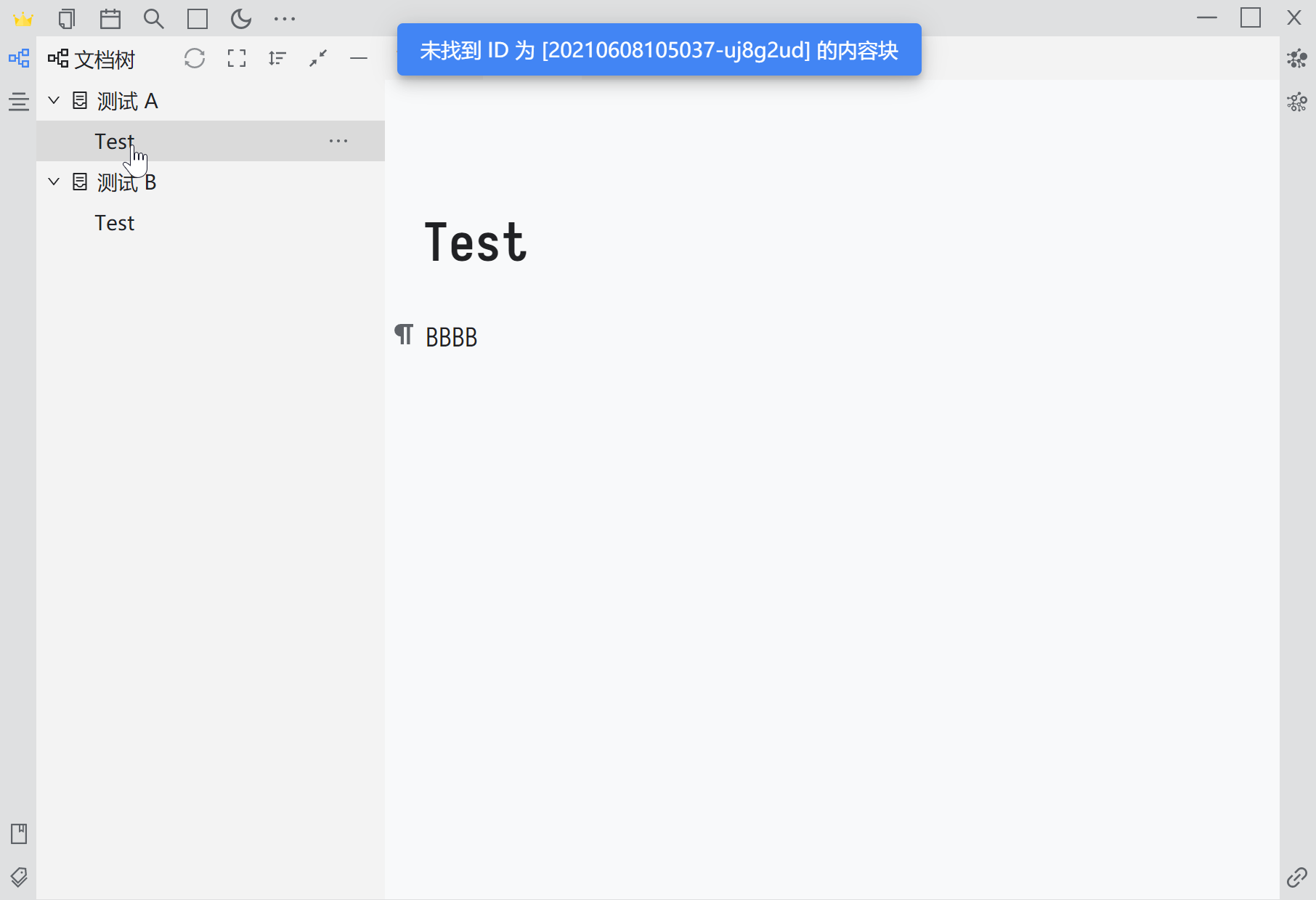Show the outline panel from left dock
Viewport: 1316px width, 900px height.
pyautogui.click(x=19, y=102)
